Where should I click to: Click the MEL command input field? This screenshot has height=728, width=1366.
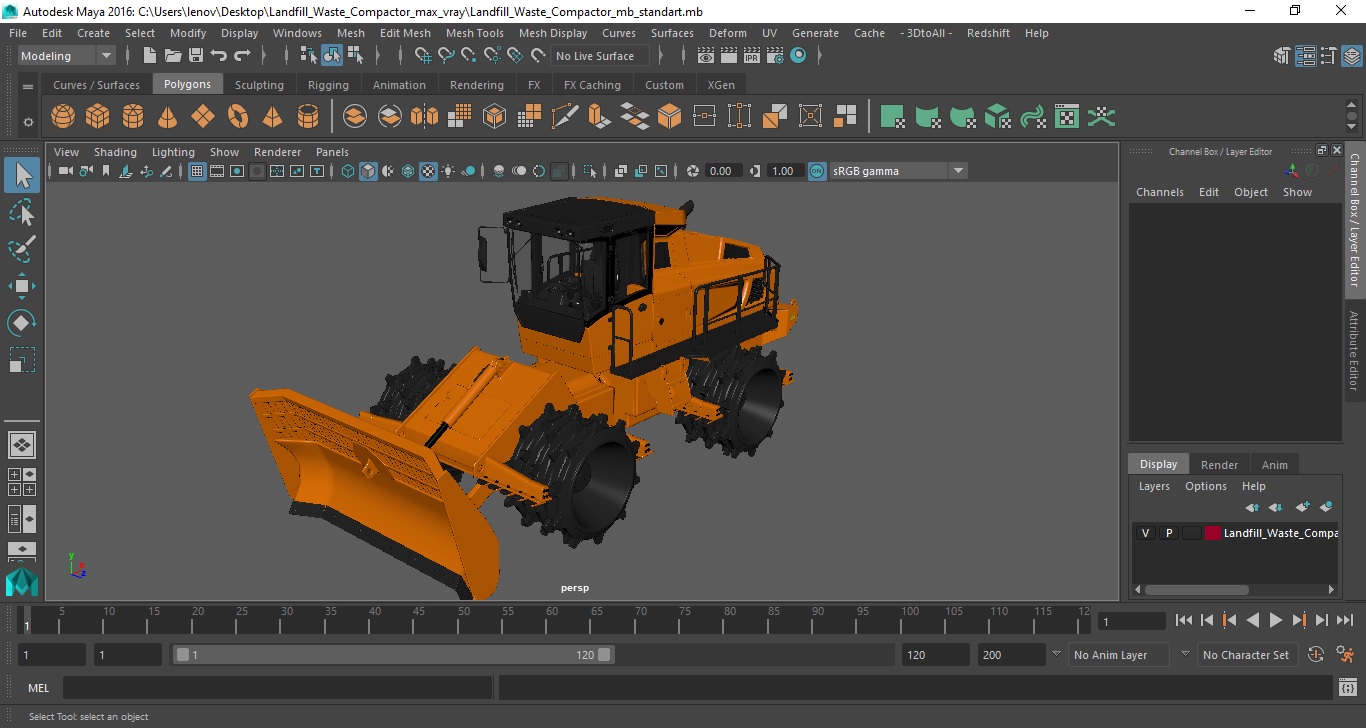[278, 688]
